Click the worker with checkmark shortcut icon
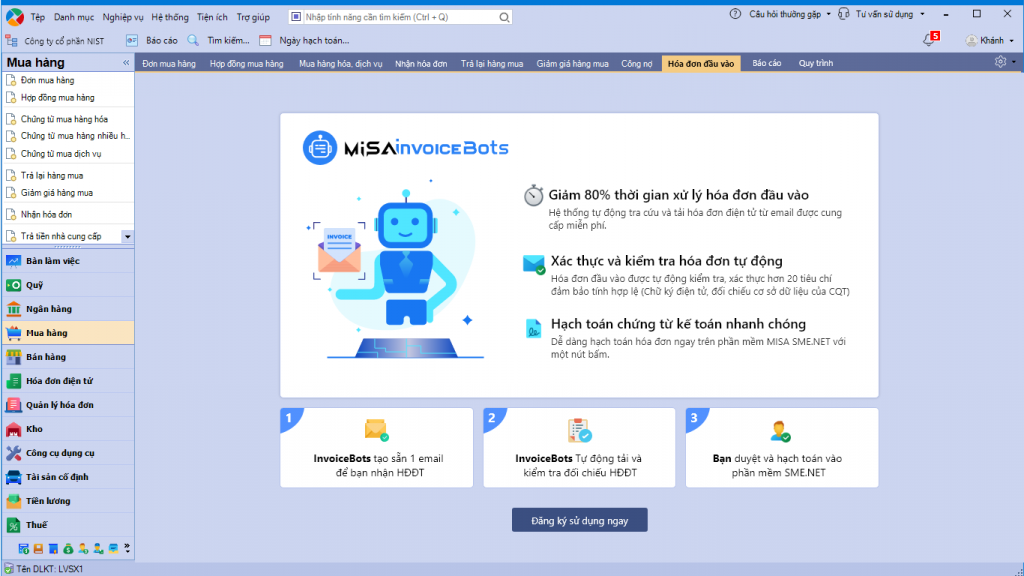Screen dimensions: 1024x576 pyautogui.click(x=98, y=549)
